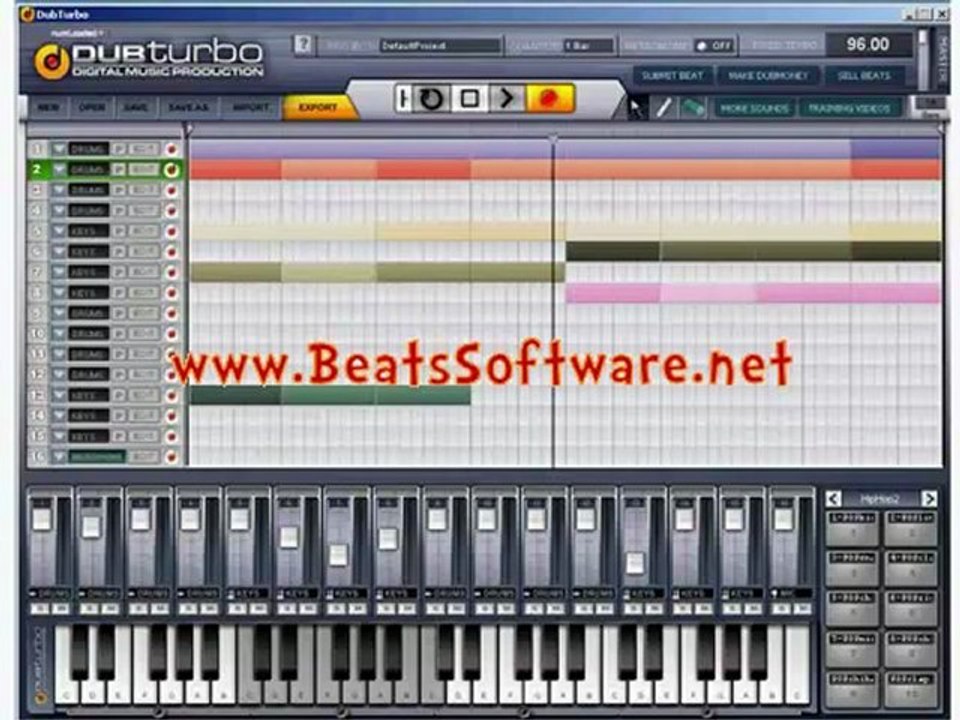Click the SELL BEATS button
The width and height of the screenshot is (960, 720).
[863, 75]
